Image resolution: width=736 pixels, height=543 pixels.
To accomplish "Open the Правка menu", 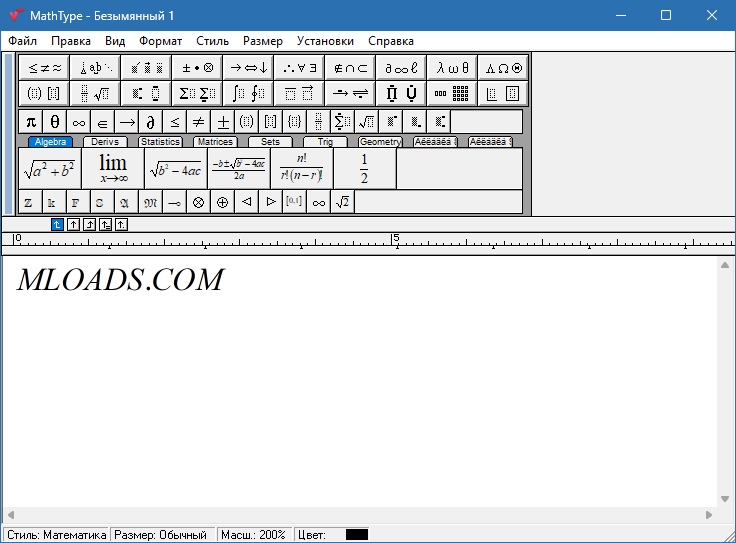I will (71, 41).
